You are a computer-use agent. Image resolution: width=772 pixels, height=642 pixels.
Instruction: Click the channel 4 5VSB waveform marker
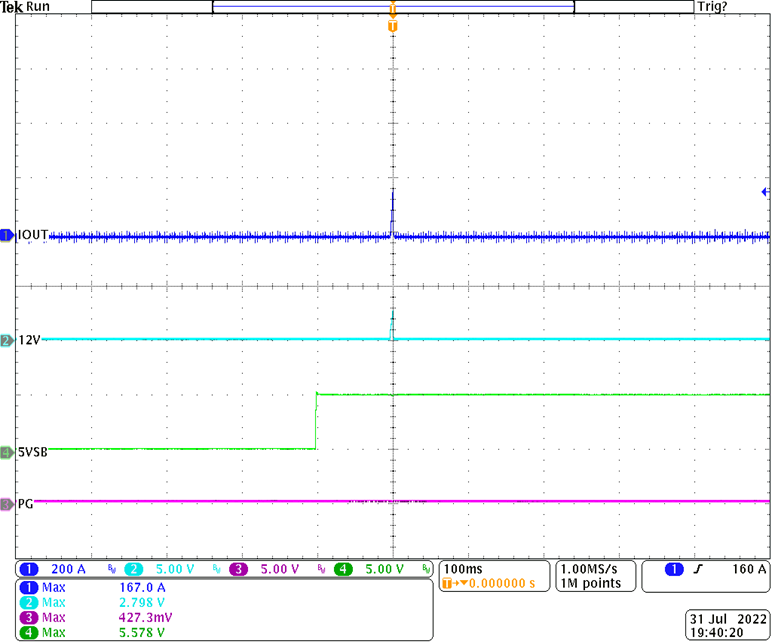click(x=7, y=452)
